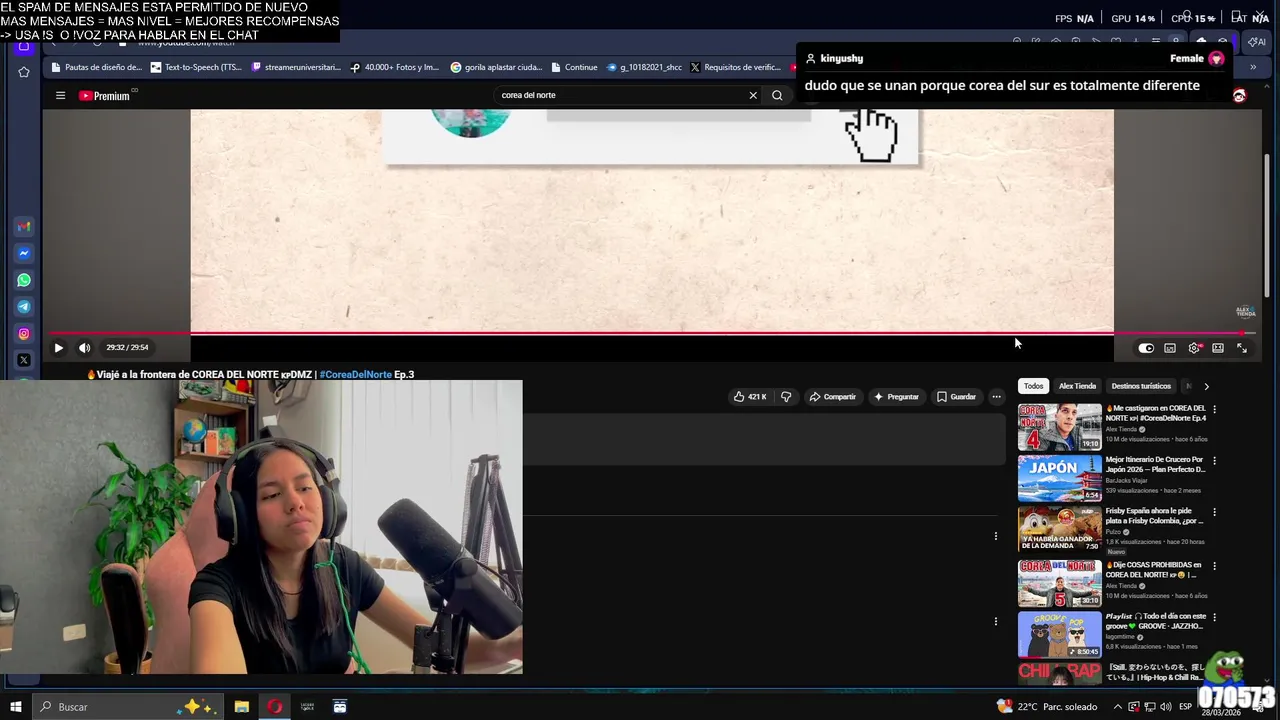
Task: Switch to Opera GX in taskbar
Action: 275,707
